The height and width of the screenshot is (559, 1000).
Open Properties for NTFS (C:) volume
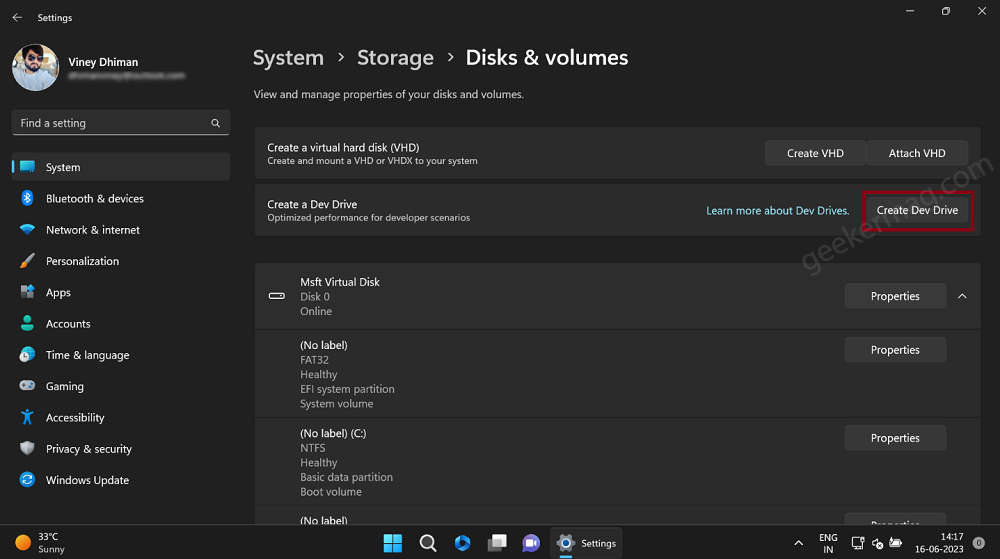(x=895, y=438)
